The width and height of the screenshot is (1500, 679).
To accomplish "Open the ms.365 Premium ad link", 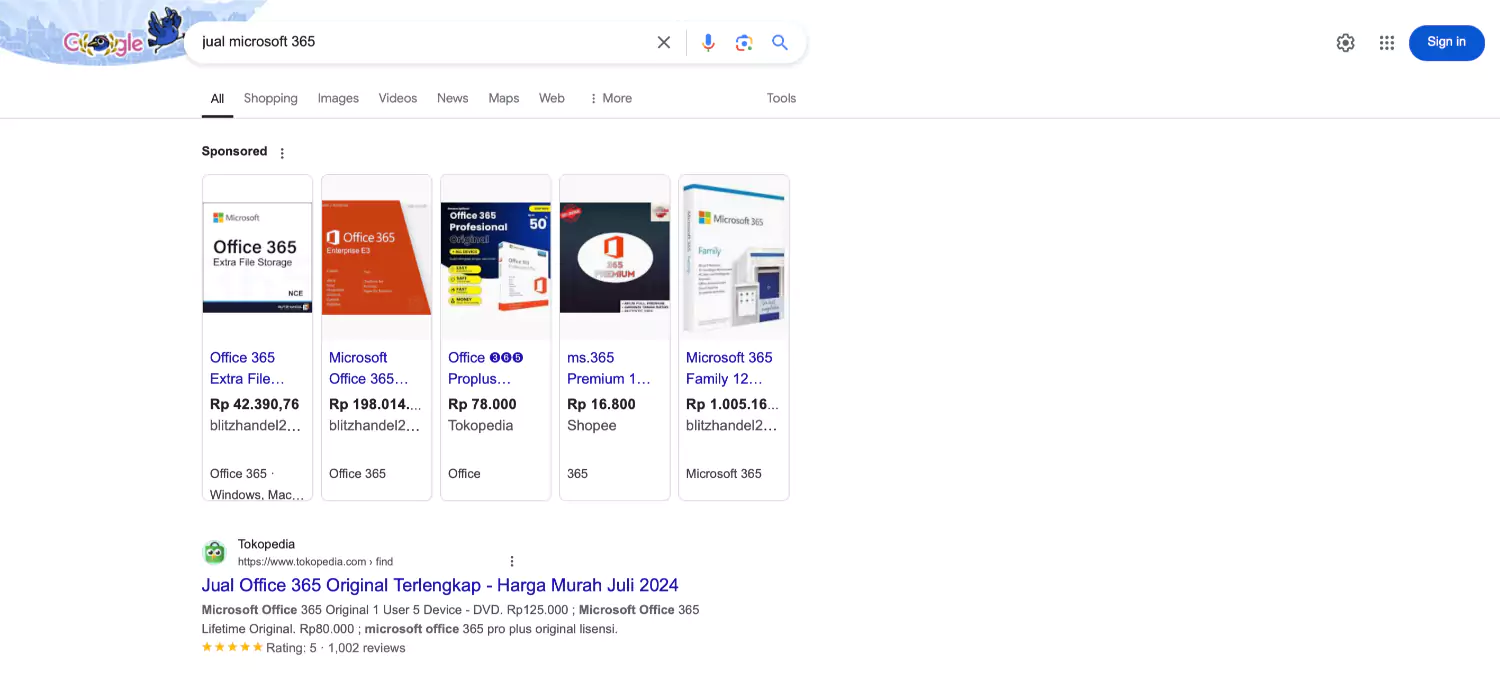I will click(x=609, y=368).
